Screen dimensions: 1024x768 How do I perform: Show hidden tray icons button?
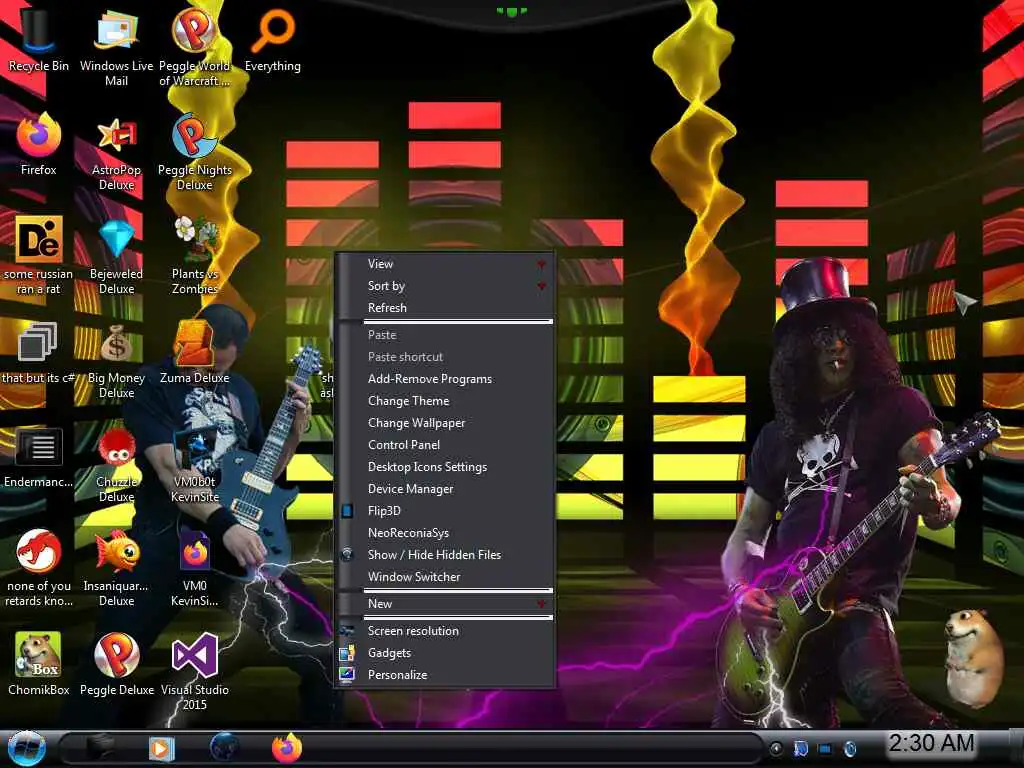click(x=776, y=748)
